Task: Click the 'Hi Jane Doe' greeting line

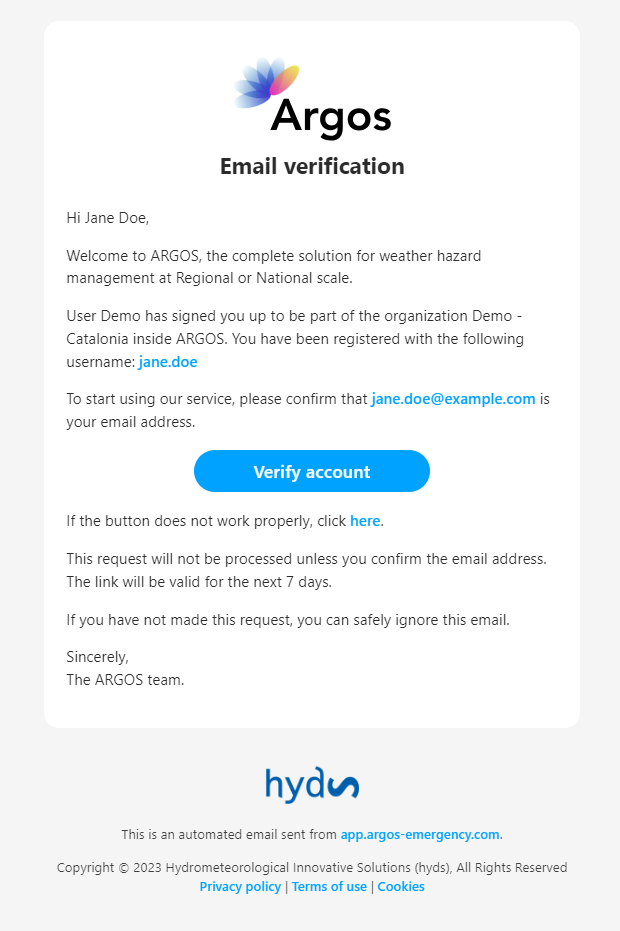Action: click(x=107, y=218)
